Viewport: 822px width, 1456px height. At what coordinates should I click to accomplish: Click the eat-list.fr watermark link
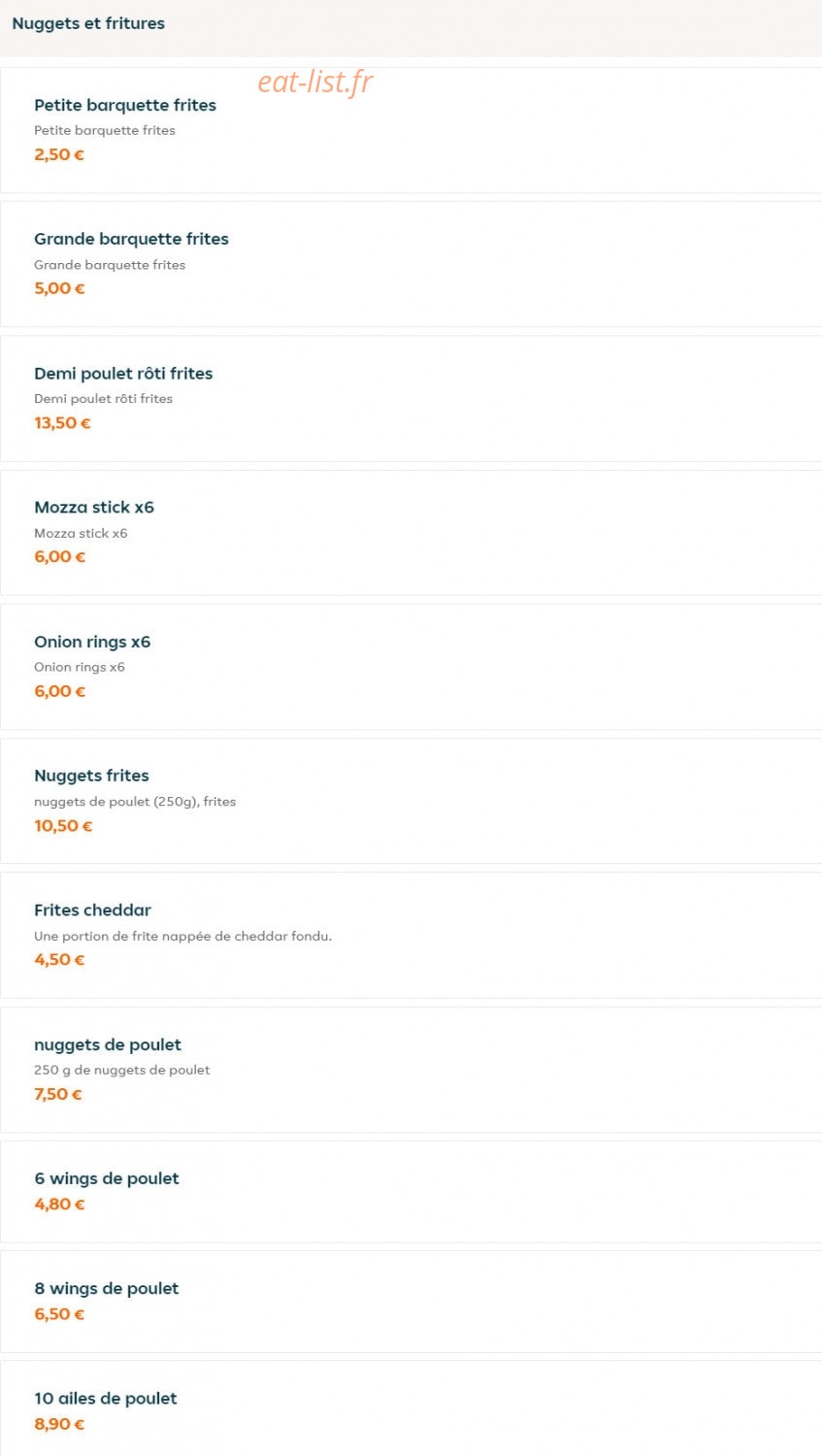tap(315, 83)
